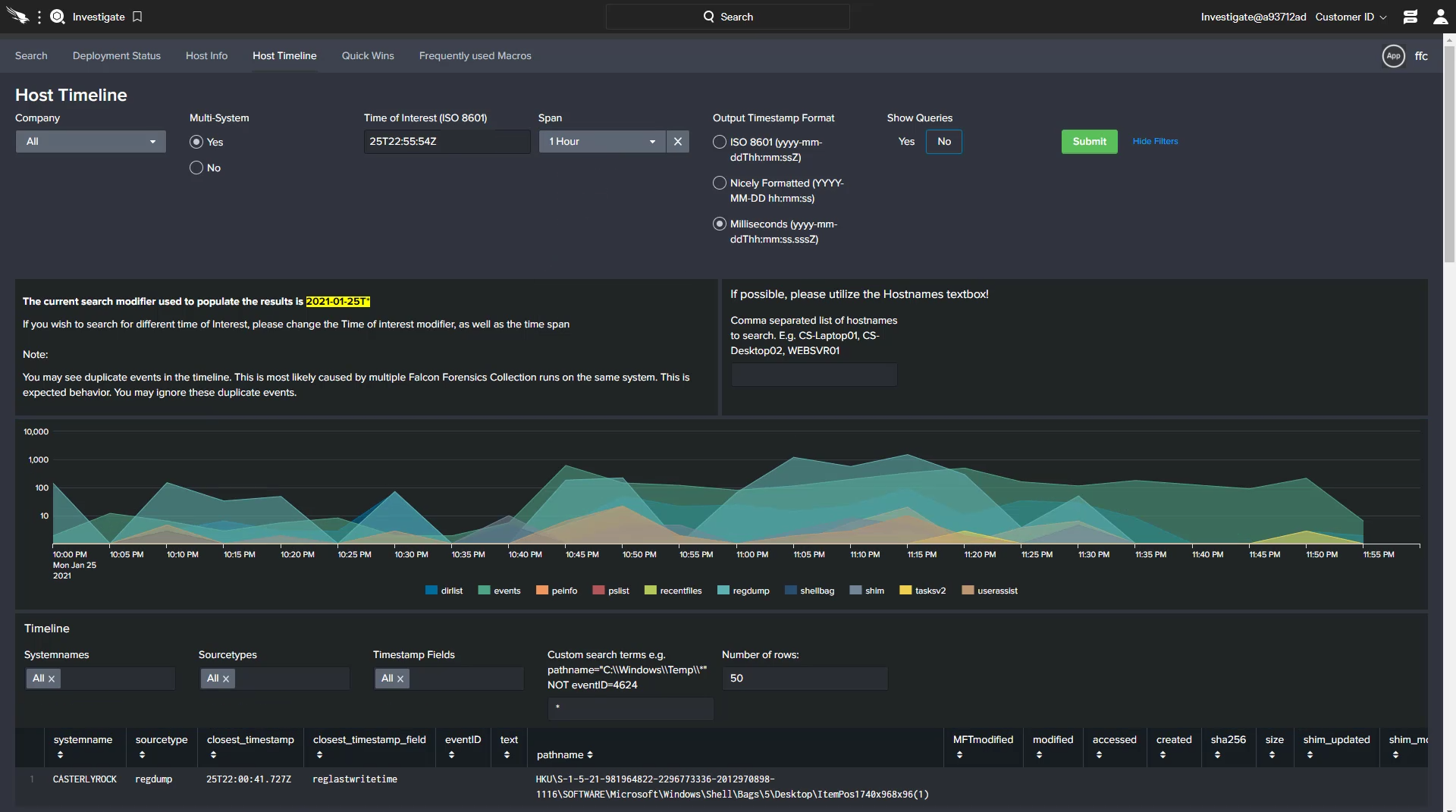The height and width of the screenshot is (812, 1456).
Task: Select Multi-System Yes radio button
Action: tap(196, 142)
